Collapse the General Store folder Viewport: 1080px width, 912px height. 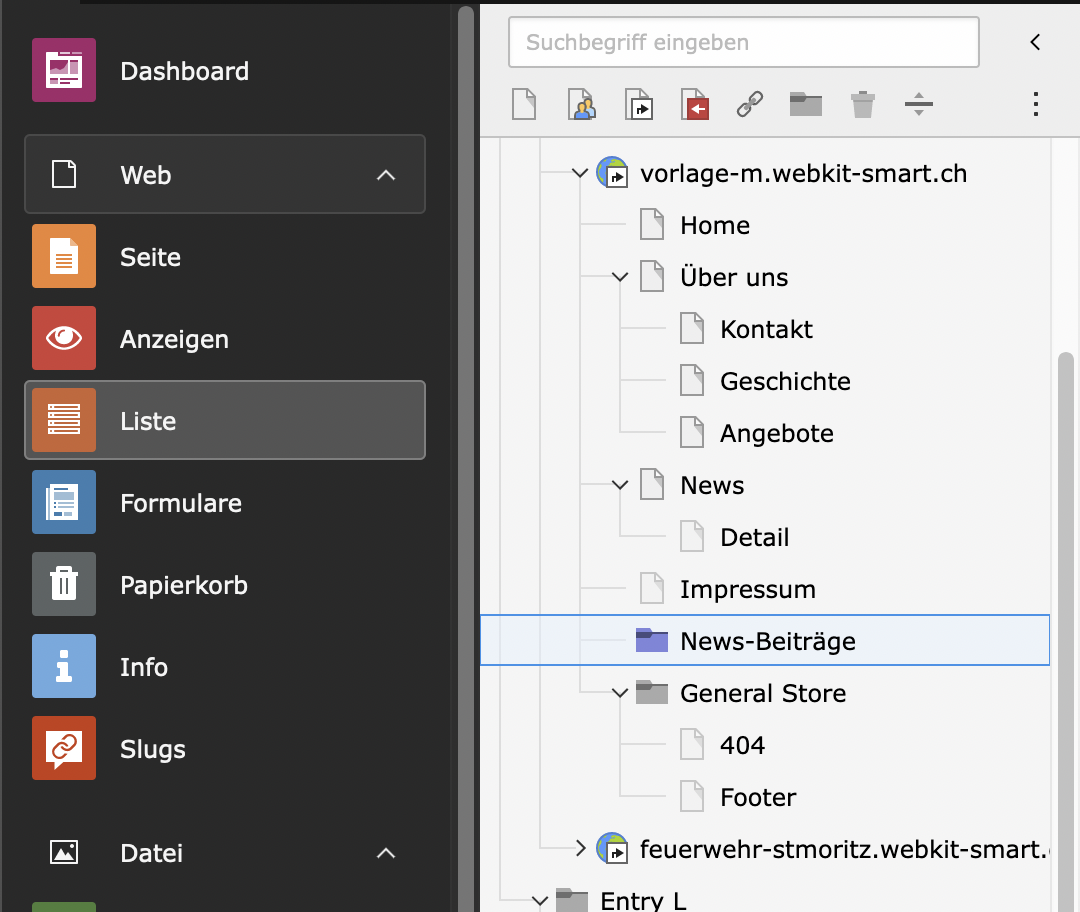[x=620, y=693]
